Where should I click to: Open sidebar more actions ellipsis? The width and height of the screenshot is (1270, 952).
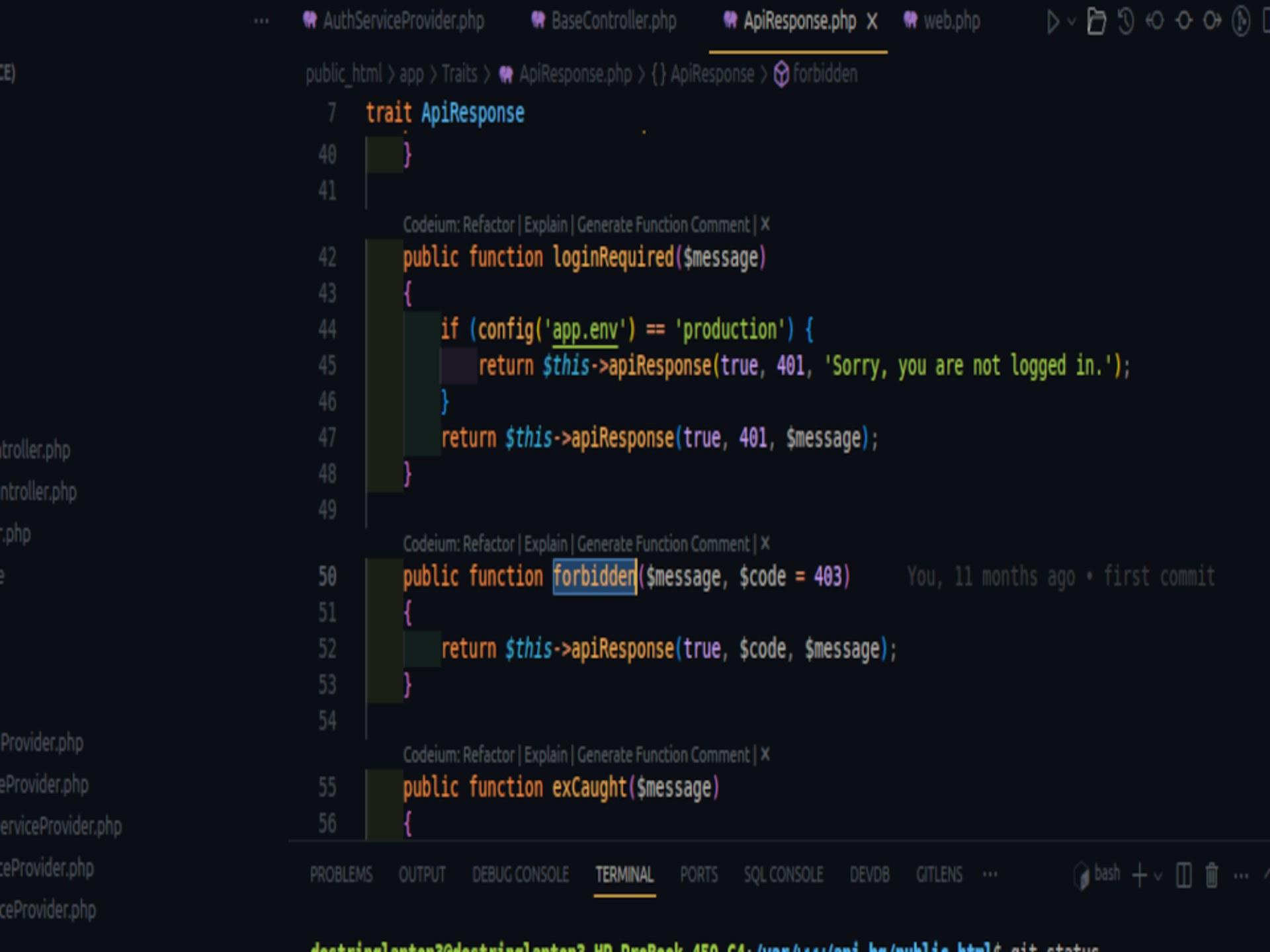pos(261,21)
